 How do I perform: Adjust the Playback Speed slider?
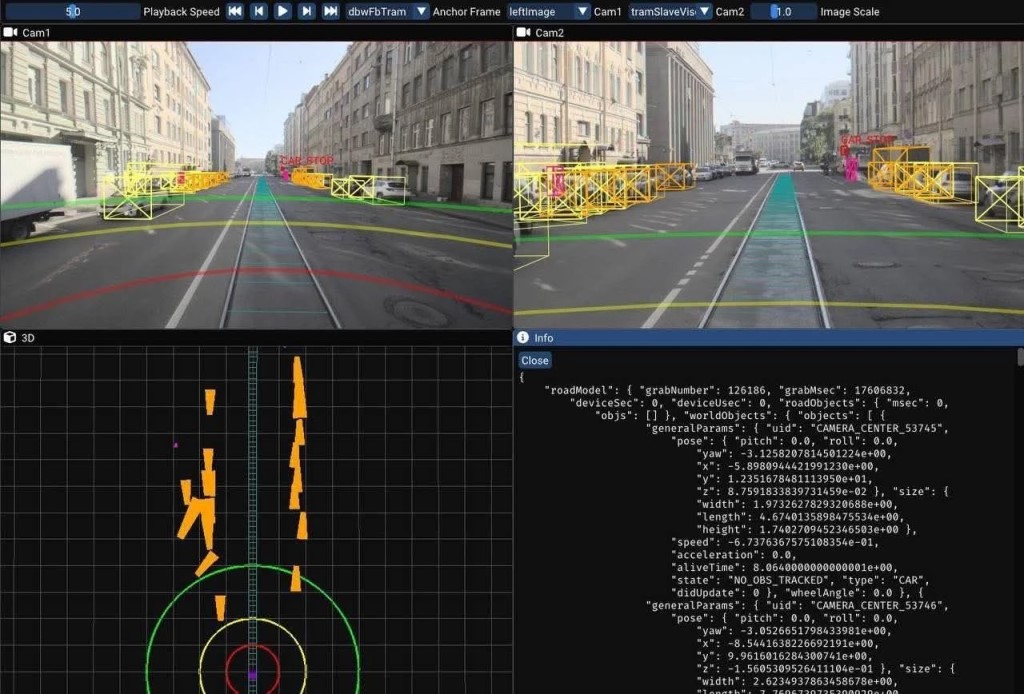pyautogui.click(x=72, y=11)
